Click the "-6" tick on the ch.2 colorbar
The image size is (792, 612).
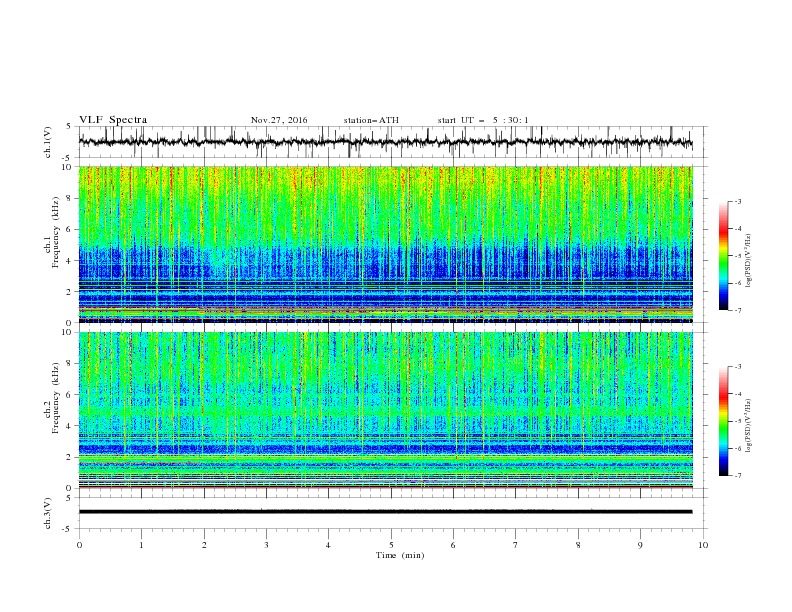point(738,448)
